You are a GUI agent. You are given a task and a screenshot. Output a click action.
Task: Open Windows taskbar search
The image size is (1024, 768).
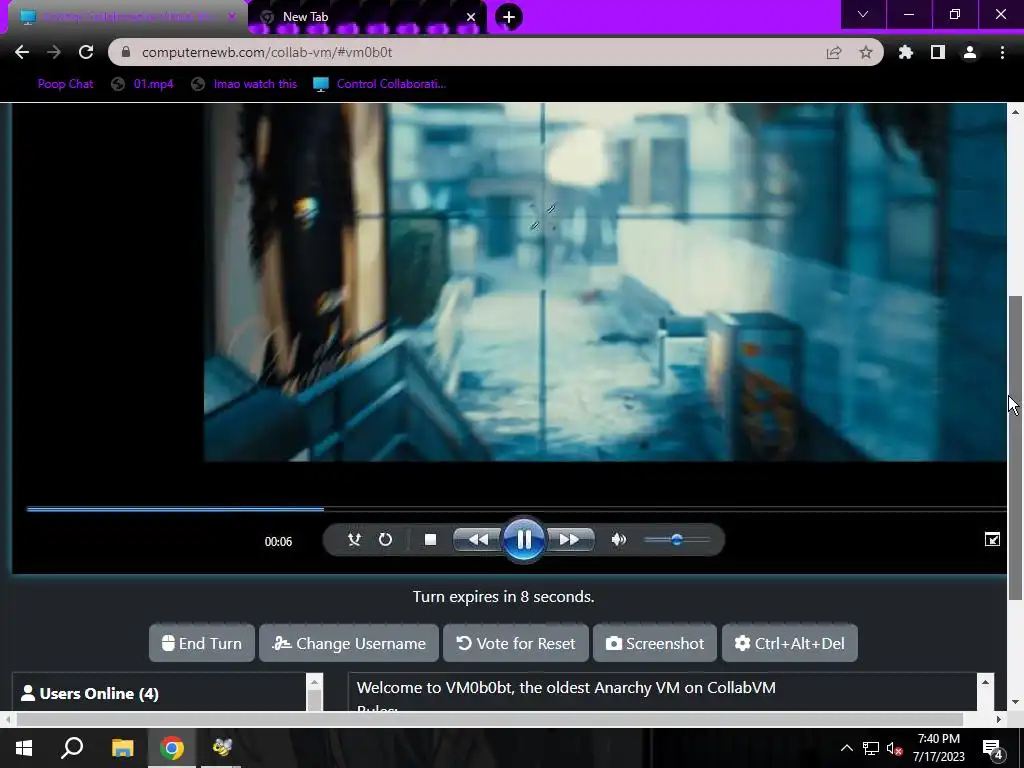72,748
